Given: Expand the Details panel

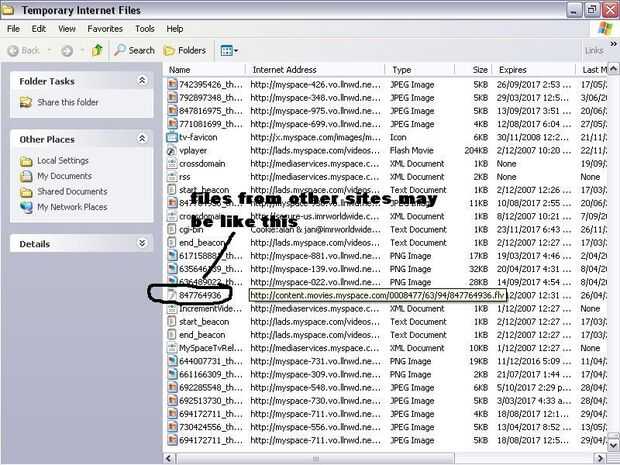Looking at the screenshot, I should tap(142, 243).
